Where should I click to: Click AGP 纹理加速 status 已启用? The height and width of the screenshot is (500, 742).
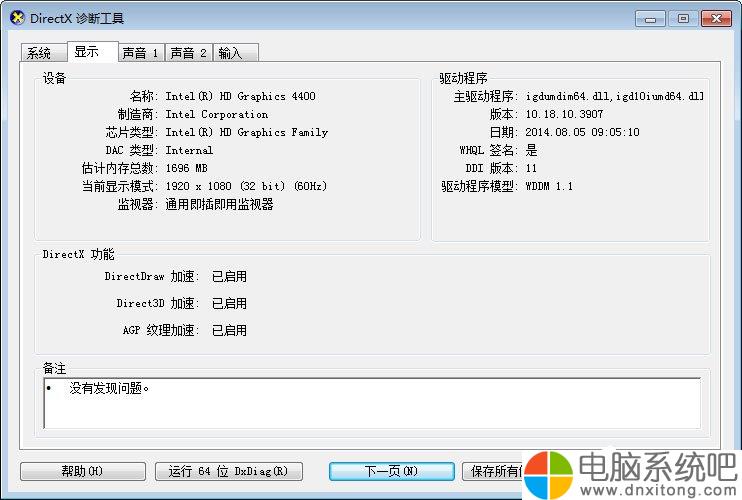pos(229,330)
